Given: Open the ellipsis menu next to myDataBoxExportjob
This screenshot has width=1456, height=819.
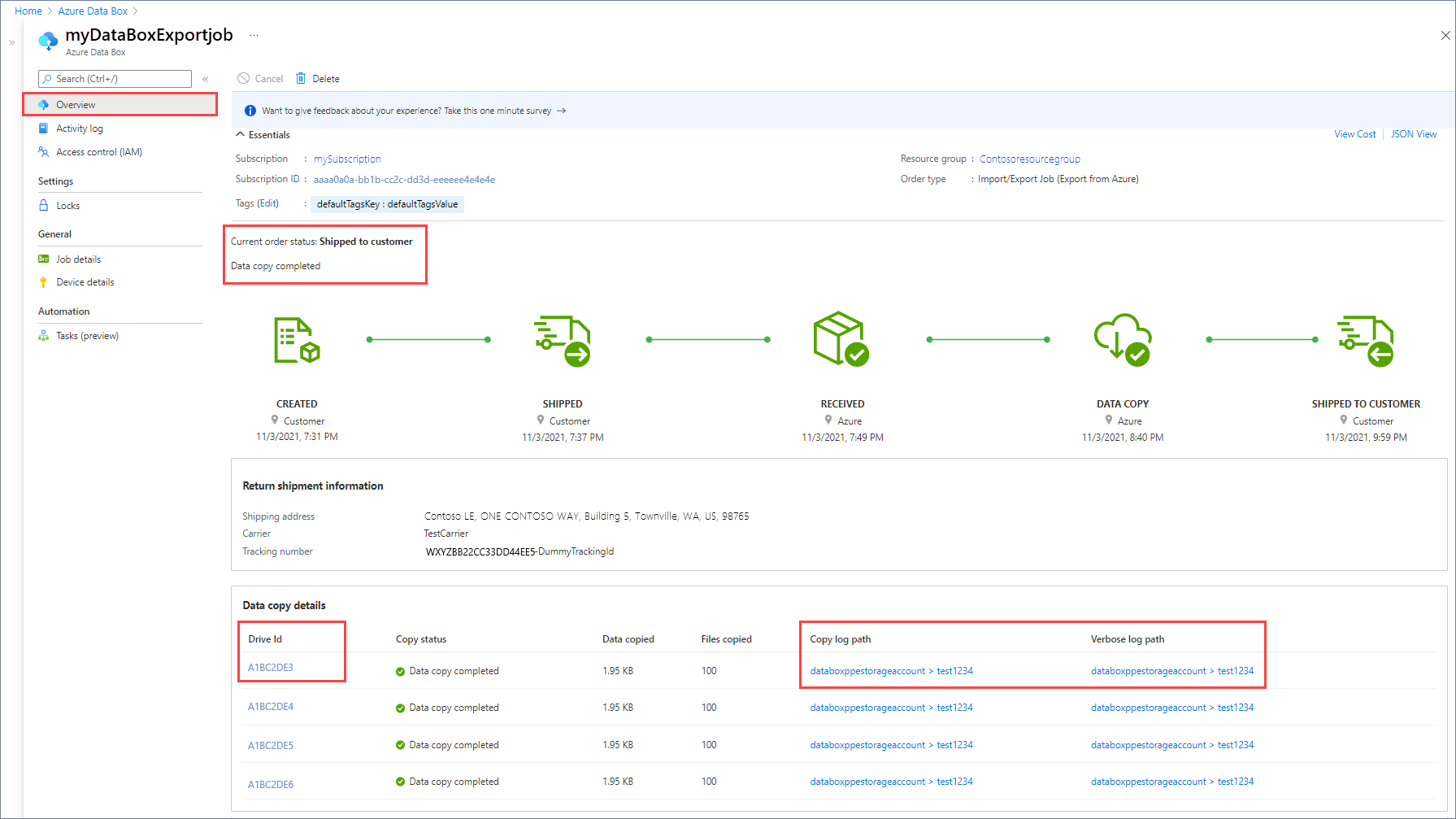Looking at the screenshot, I should pyautogui.click(x=253, y=34).
